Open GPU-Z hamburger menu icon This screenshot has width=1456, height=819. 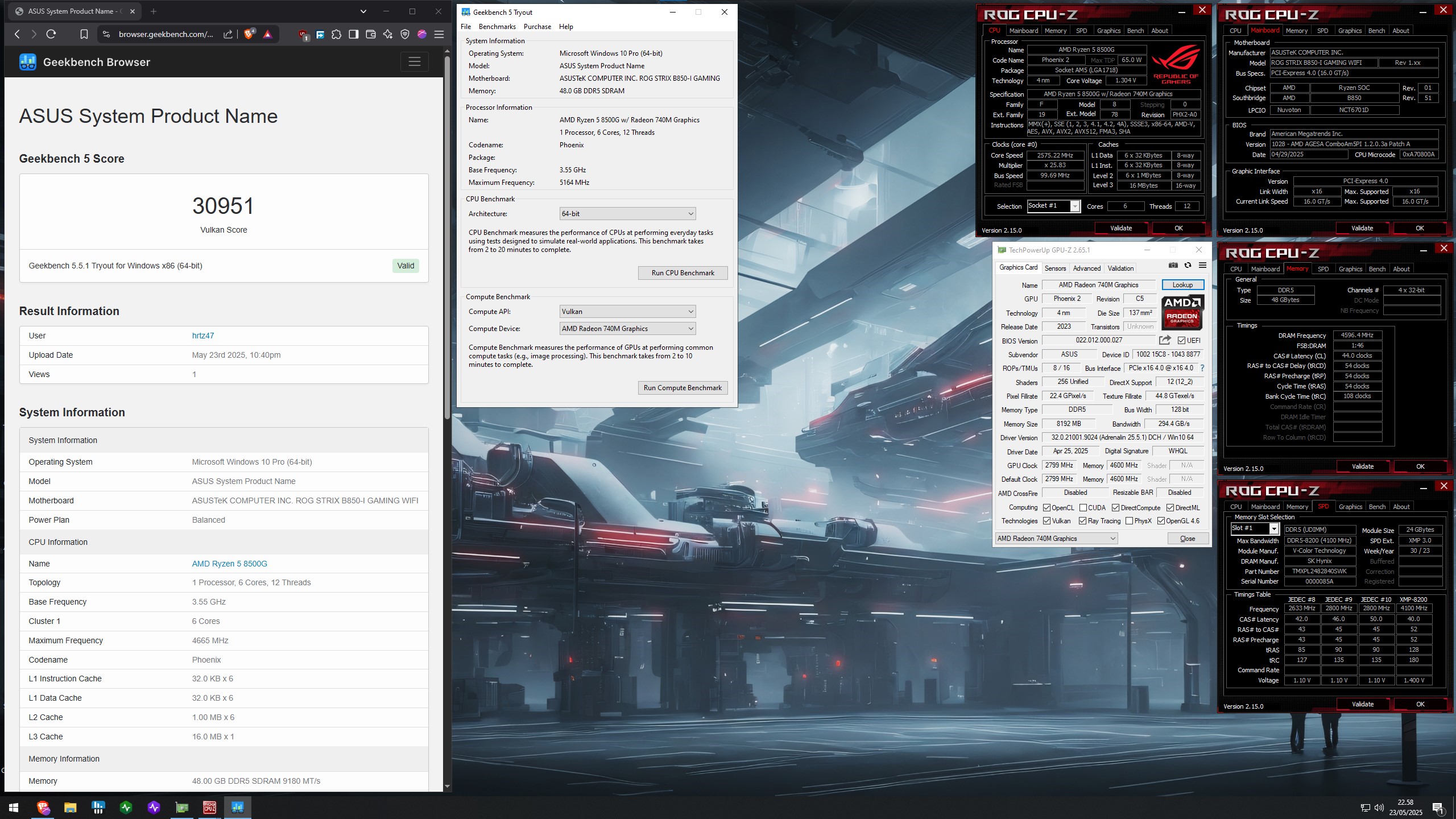pos(1202,265)
